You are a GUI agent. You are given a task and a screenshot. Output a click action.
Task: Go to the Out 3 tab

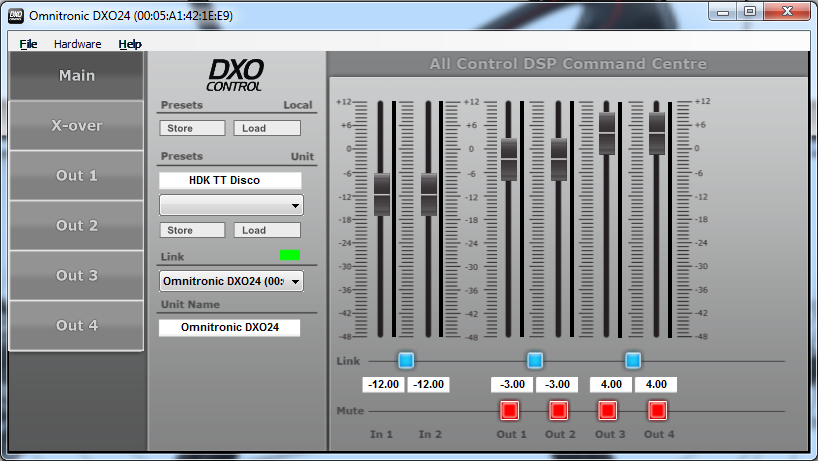click(76, 275)
